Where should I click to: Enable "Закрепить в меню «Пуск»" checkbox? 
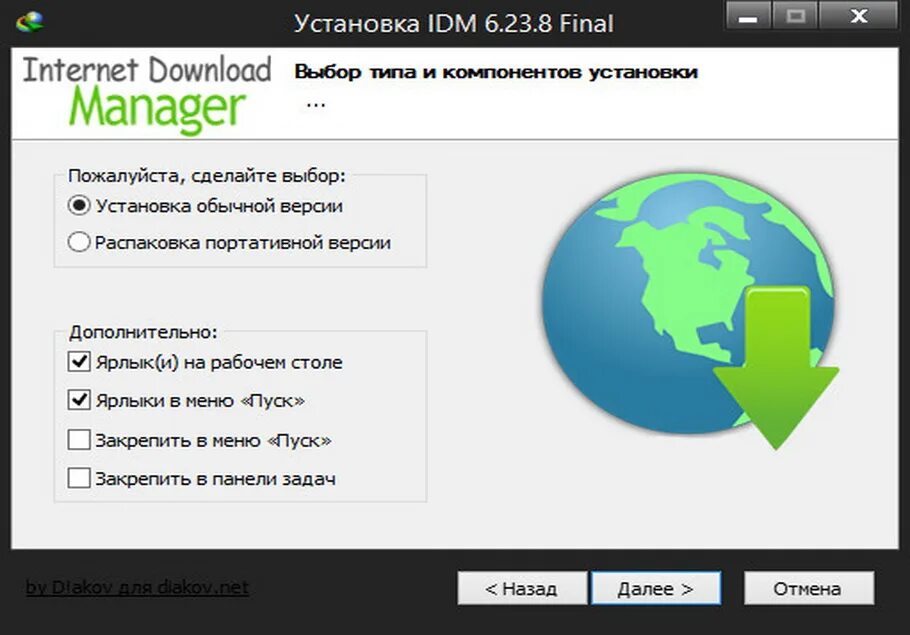[x=79, y=440]
